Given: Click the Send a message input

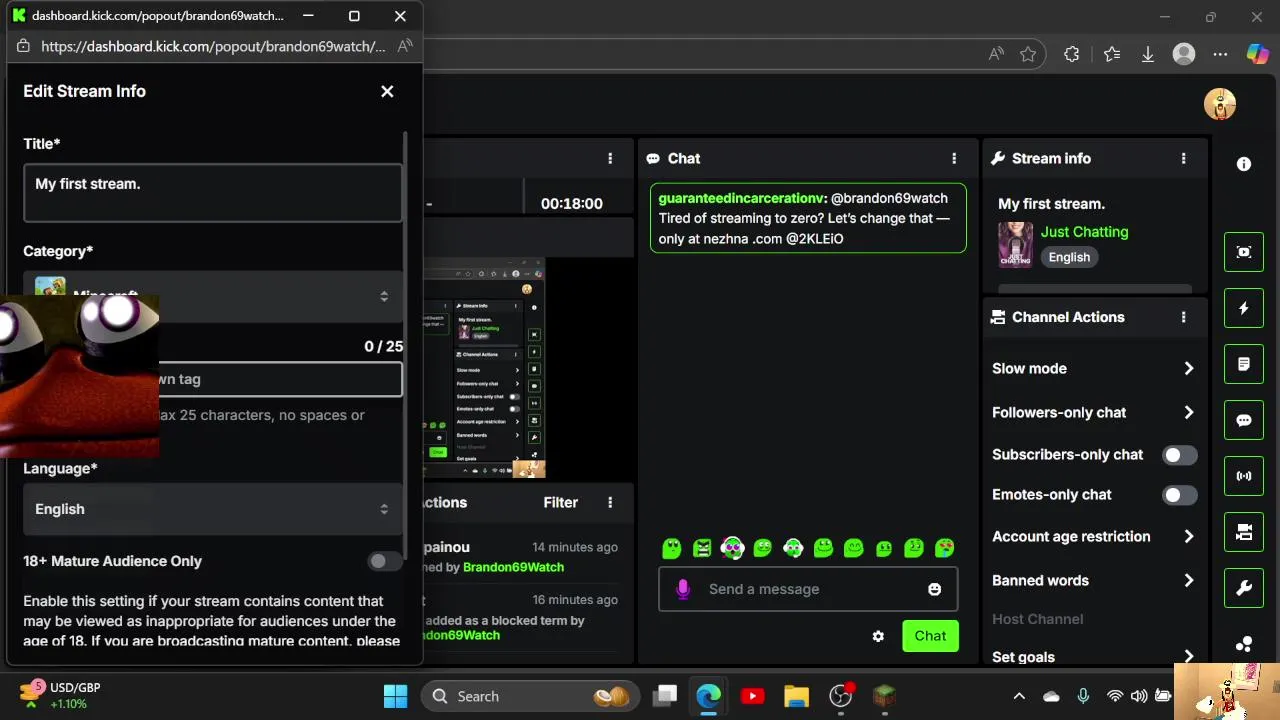Looking at the screenshot, I should pos(809,589).
